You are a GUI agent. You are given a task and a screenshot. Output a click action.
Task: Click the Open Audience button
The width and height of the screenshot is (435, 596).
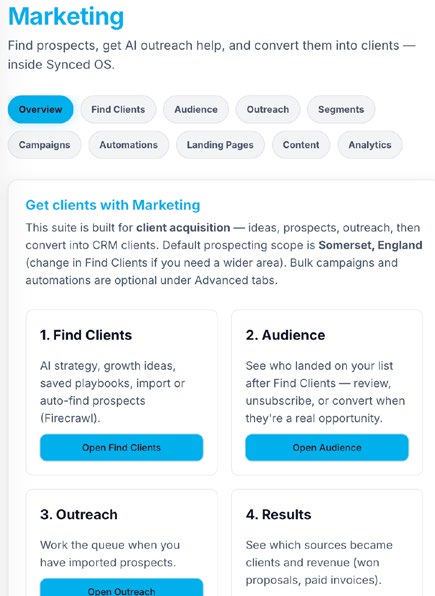[327, 447]
